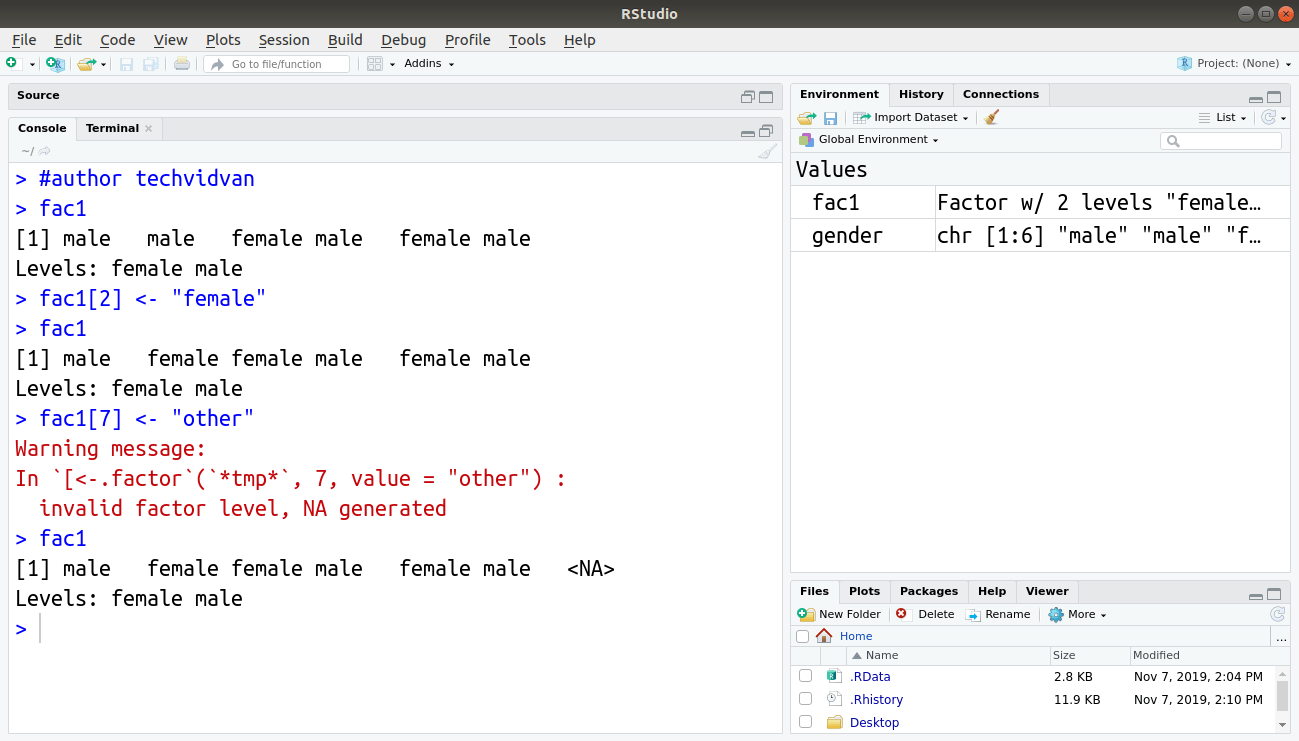This screenshot has height=741, width=1299.
Task: Open the Project: (None) menu
Action: pyautogui.click(x=1236, y=63)
